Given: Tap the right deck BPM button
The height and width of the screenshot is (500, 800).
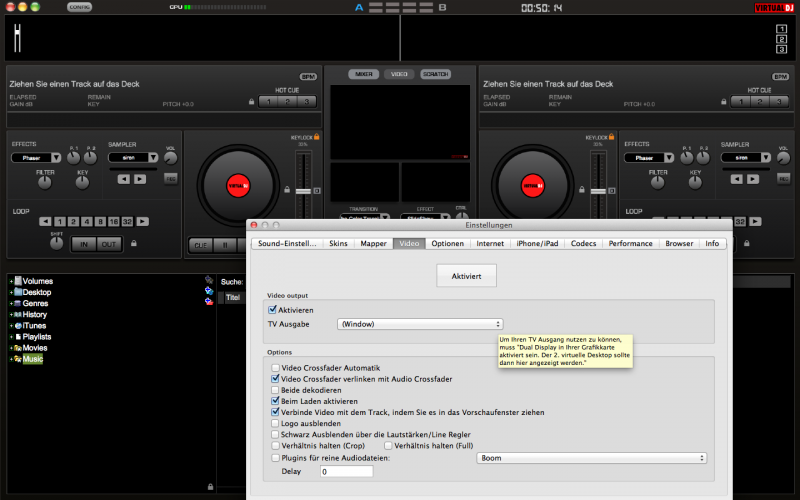Looking at the screenshot, I should 780,77.
